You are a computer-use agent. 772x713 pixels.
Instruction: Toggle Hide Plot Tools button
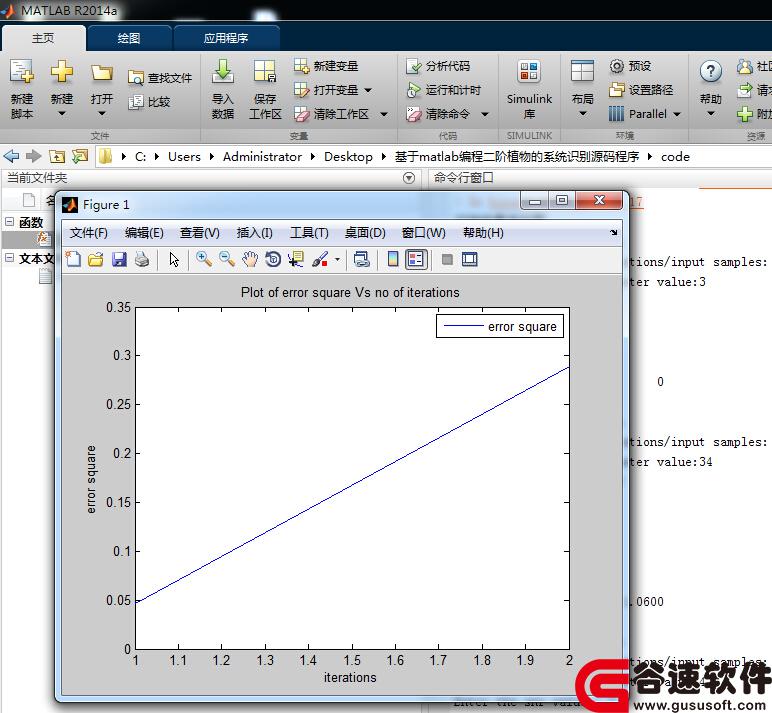(x=447, y=259)
